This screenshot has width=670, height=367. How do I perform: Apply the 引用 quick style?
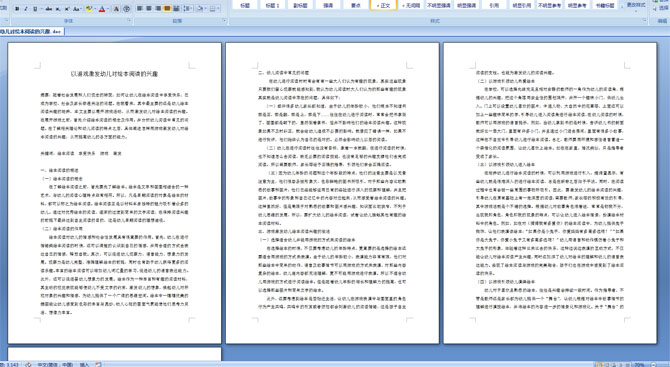point(494,5)
